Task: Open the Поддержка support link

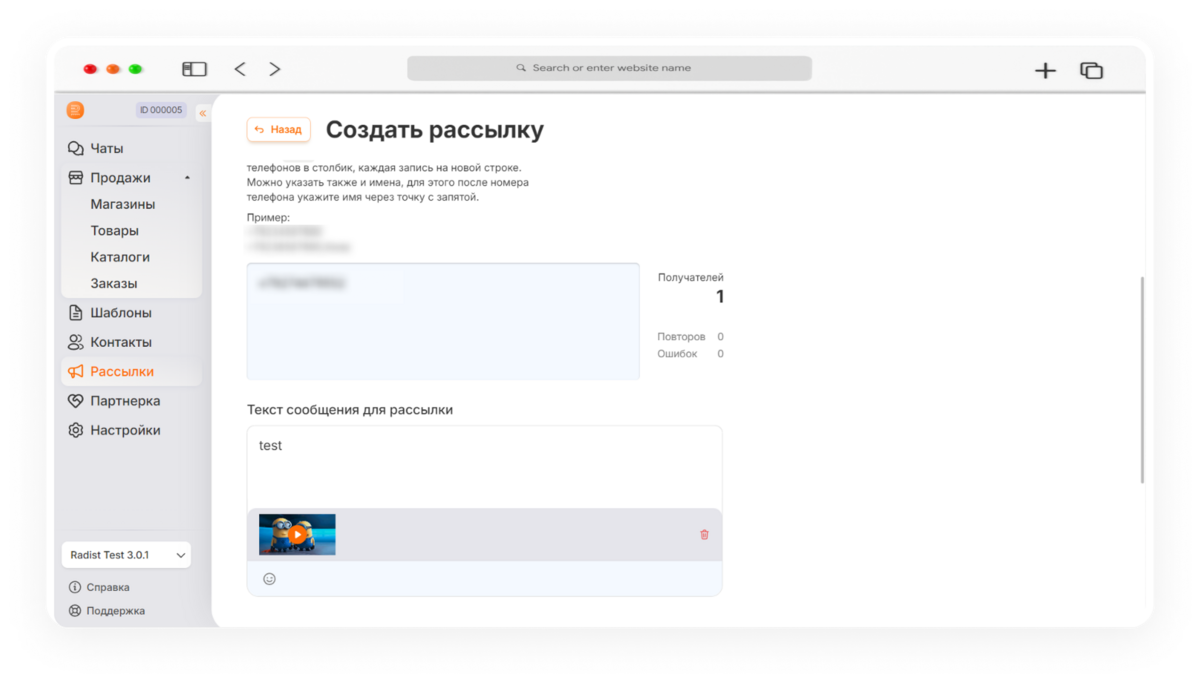Action: (x=115, y=611)
